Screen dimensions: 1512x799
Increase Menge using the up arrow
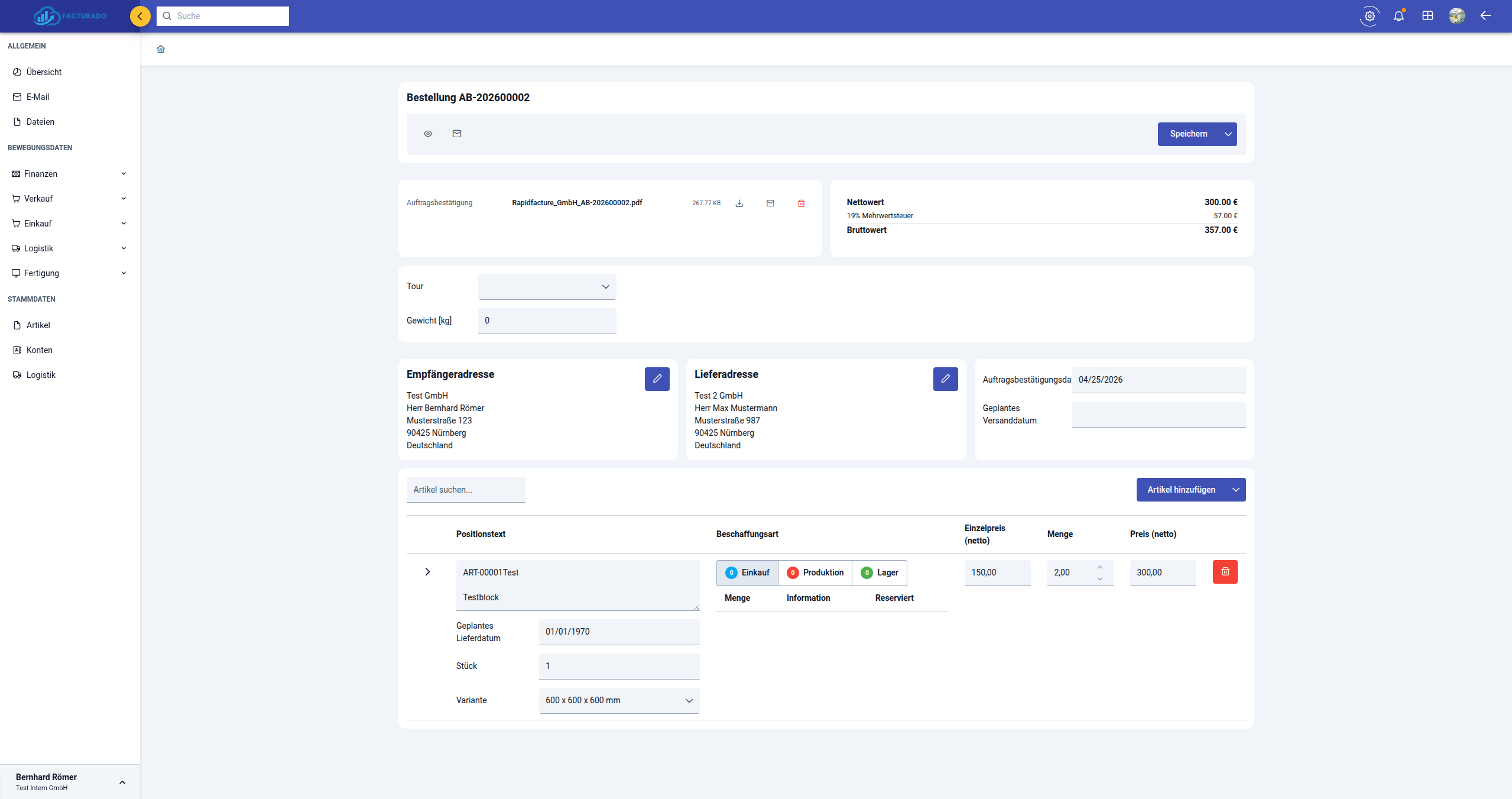tap(1100, 567)
